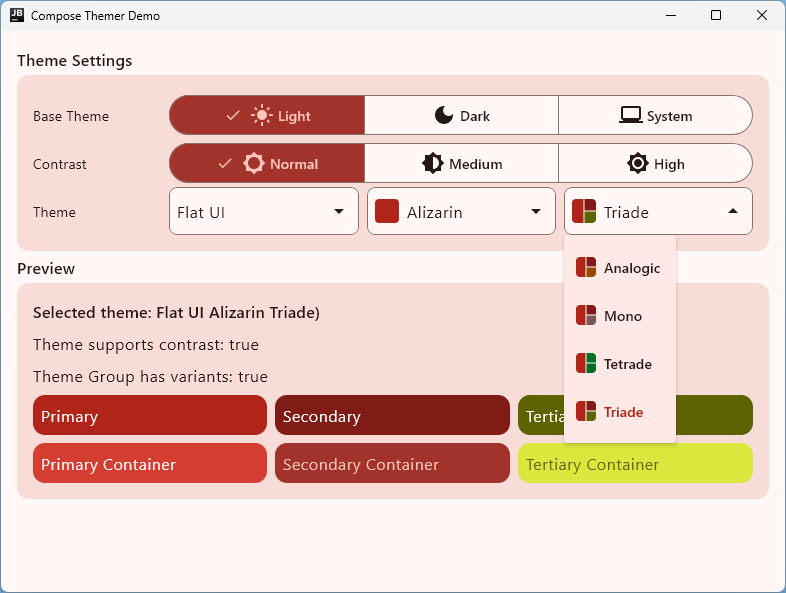
Task: Maximize the Compose Themer Demo window
Action: (716, 16)
